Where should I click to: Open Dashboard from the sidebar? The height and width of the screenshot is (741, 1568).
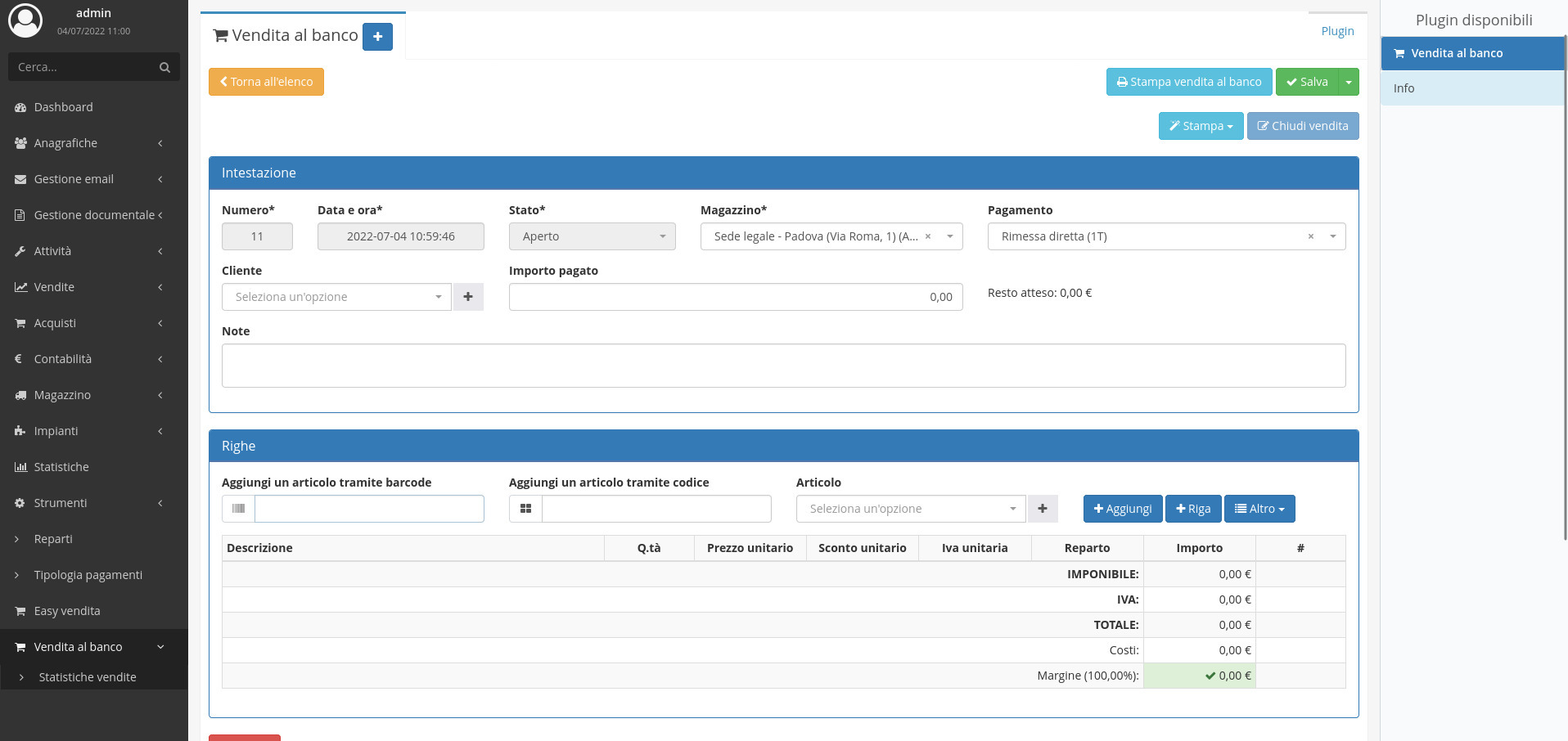(63, 107)
